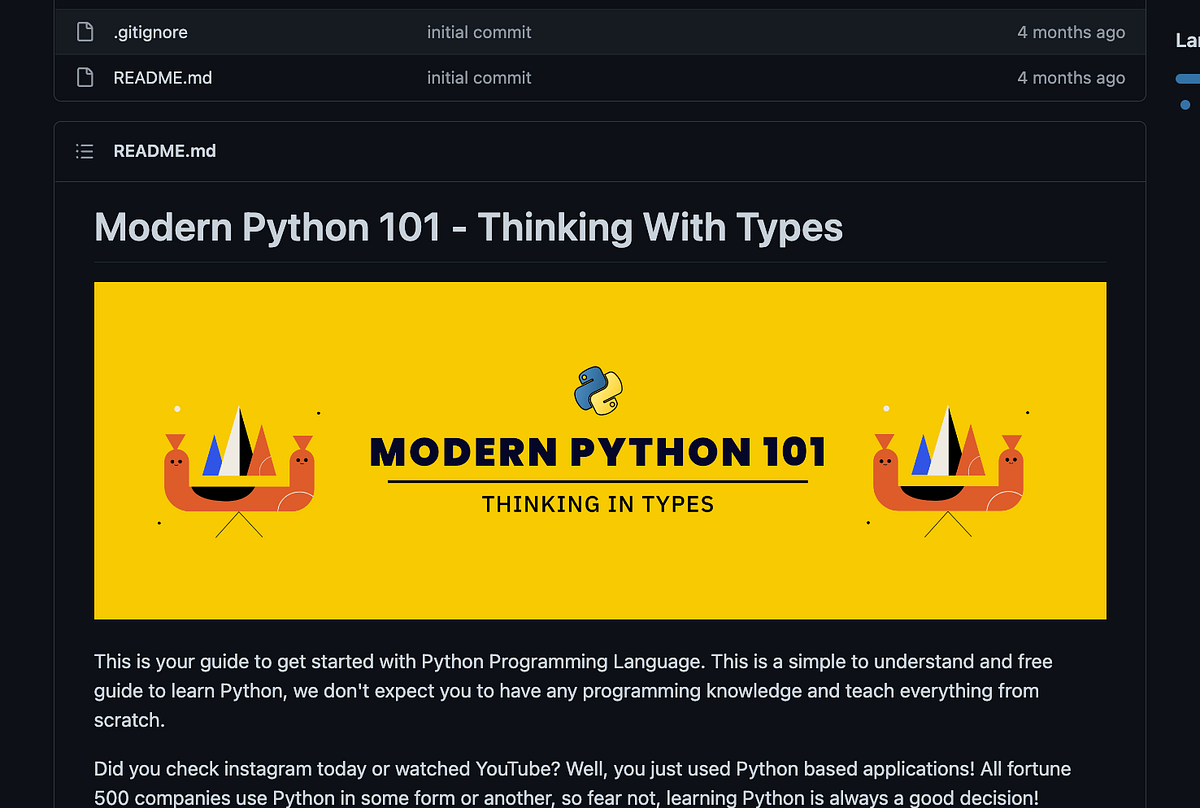Open the .gitignore file
1200x808 pixels.
(150, 32)
